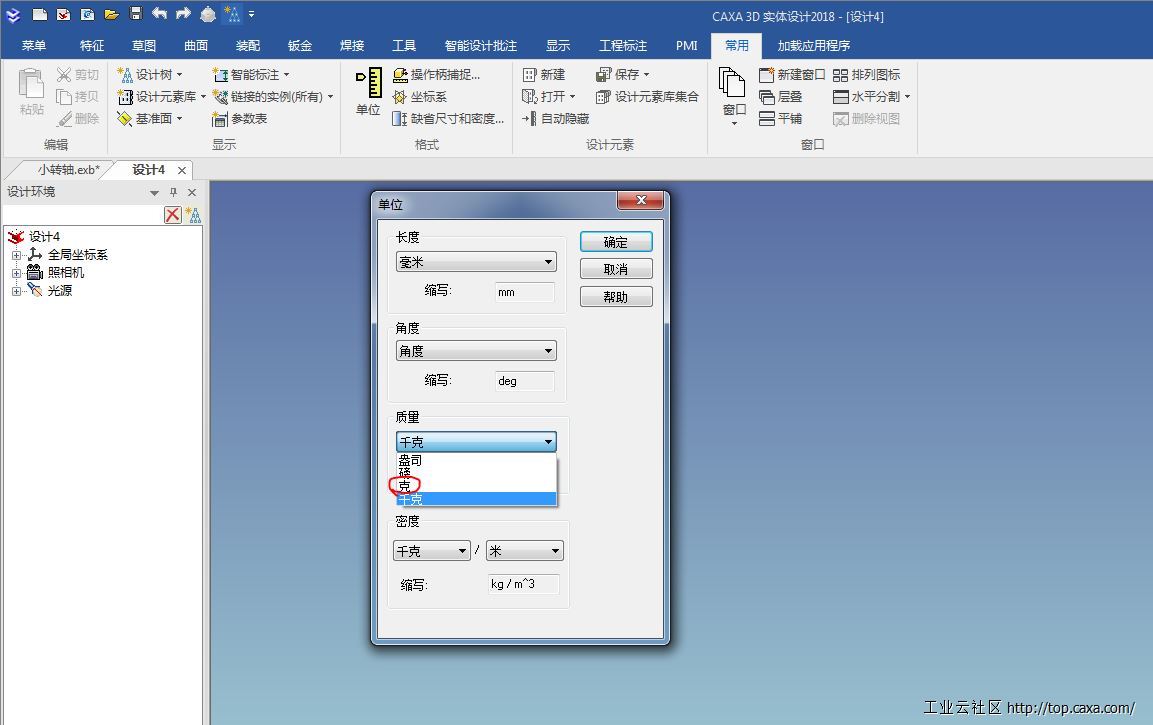Collapse the 质量 unit dropdown

coord(476,441)
